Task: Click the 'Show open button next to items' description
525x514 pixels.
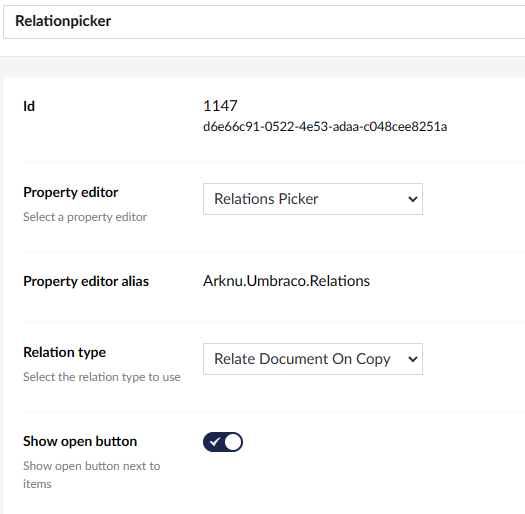Action: click(x=91, y=475)
